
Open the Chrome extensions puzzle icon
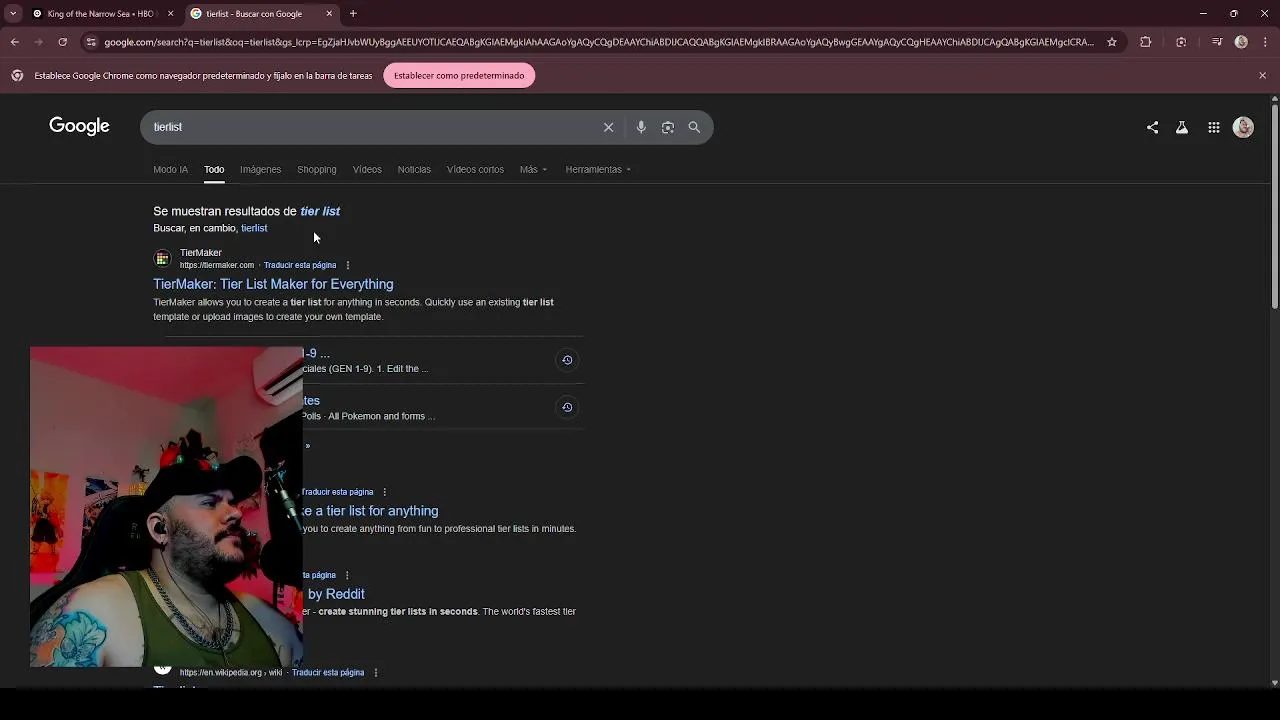pos(1145,42)
